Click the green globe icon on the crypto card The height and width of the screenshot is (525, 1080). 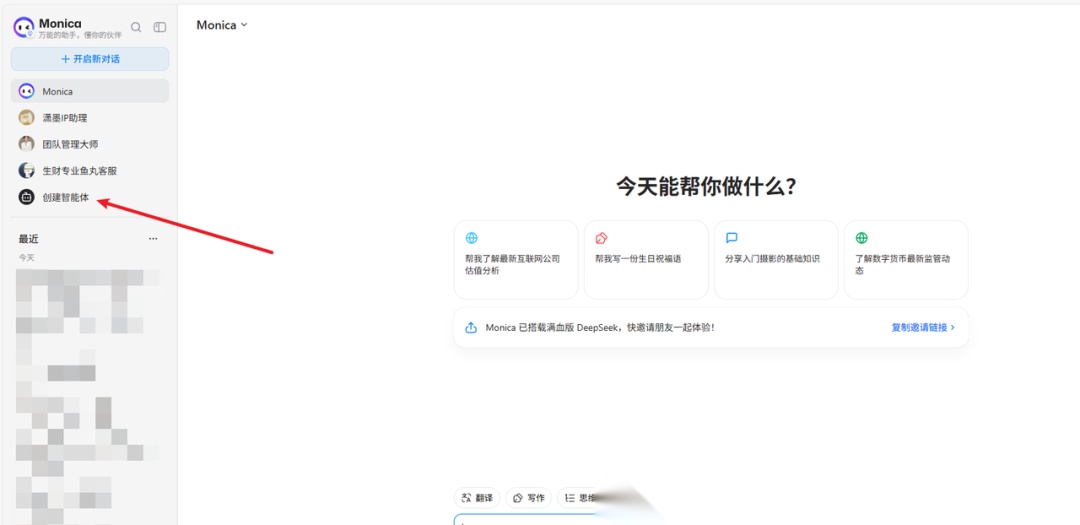(862, 238)
